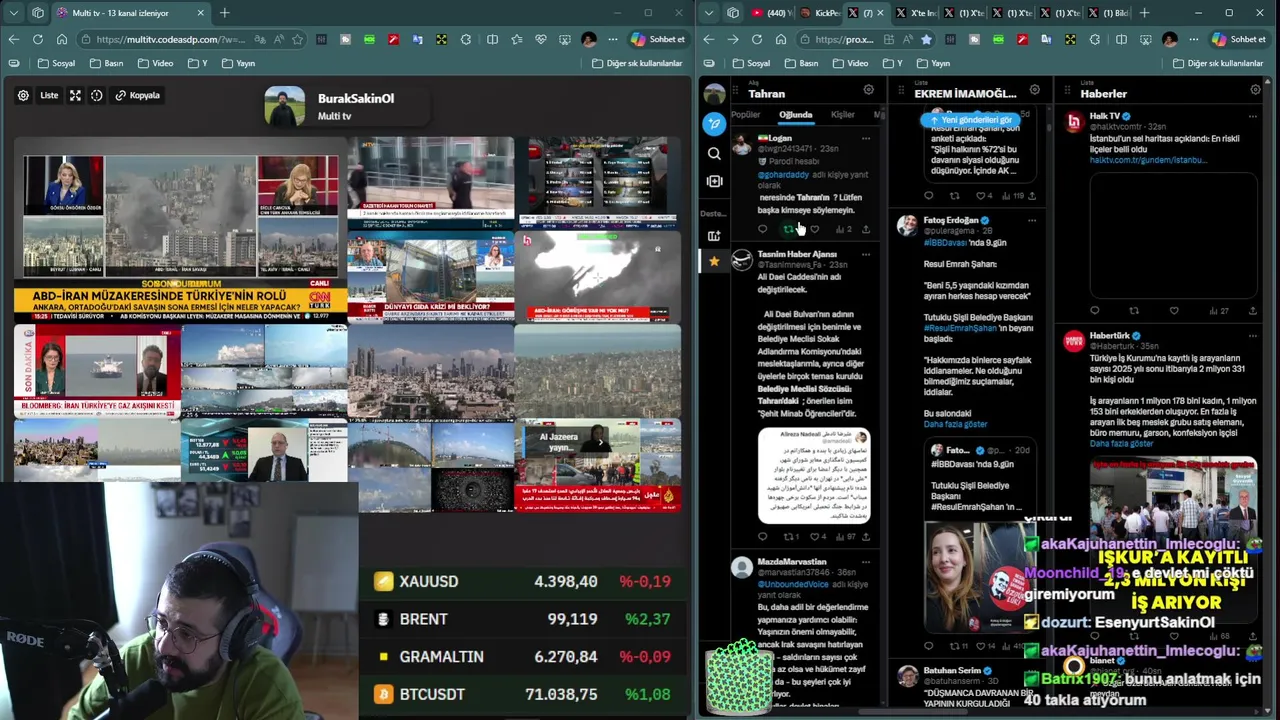This screenshot has height=720, width=1280.
Task: Open Tahran column settings gear
Action: (868, 90)
